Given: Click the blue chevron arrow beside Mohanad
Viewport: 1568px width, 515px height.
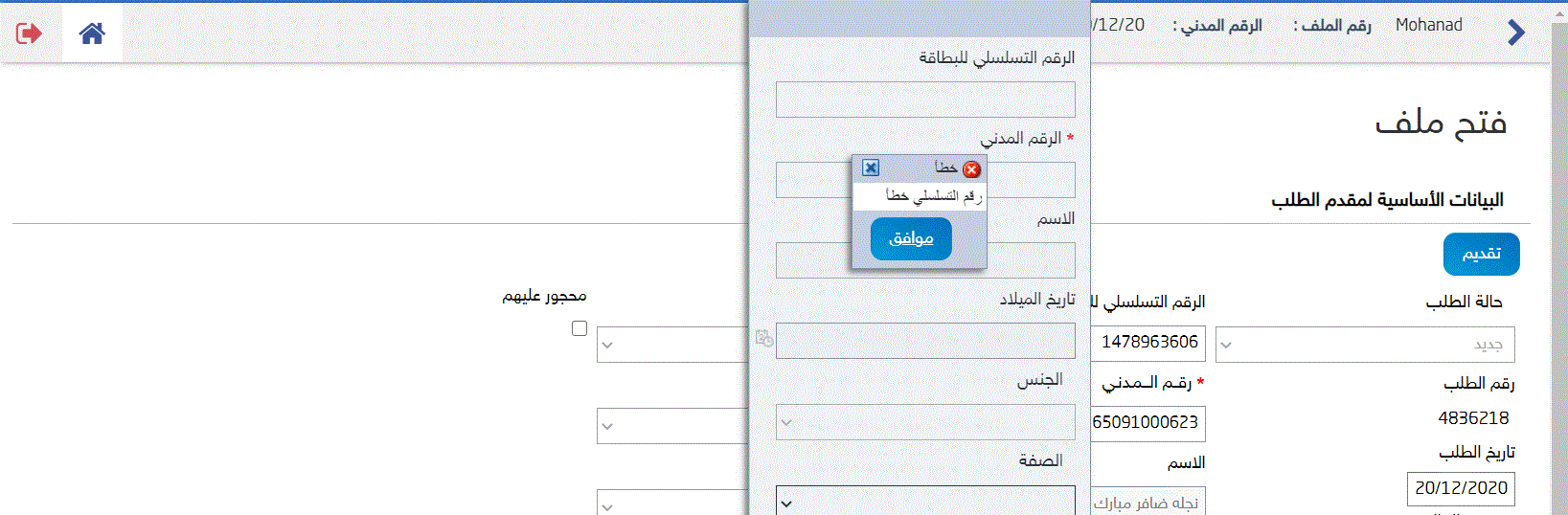Looking at the screenshot, I should pyautogui.click(x=1515, y=33).
